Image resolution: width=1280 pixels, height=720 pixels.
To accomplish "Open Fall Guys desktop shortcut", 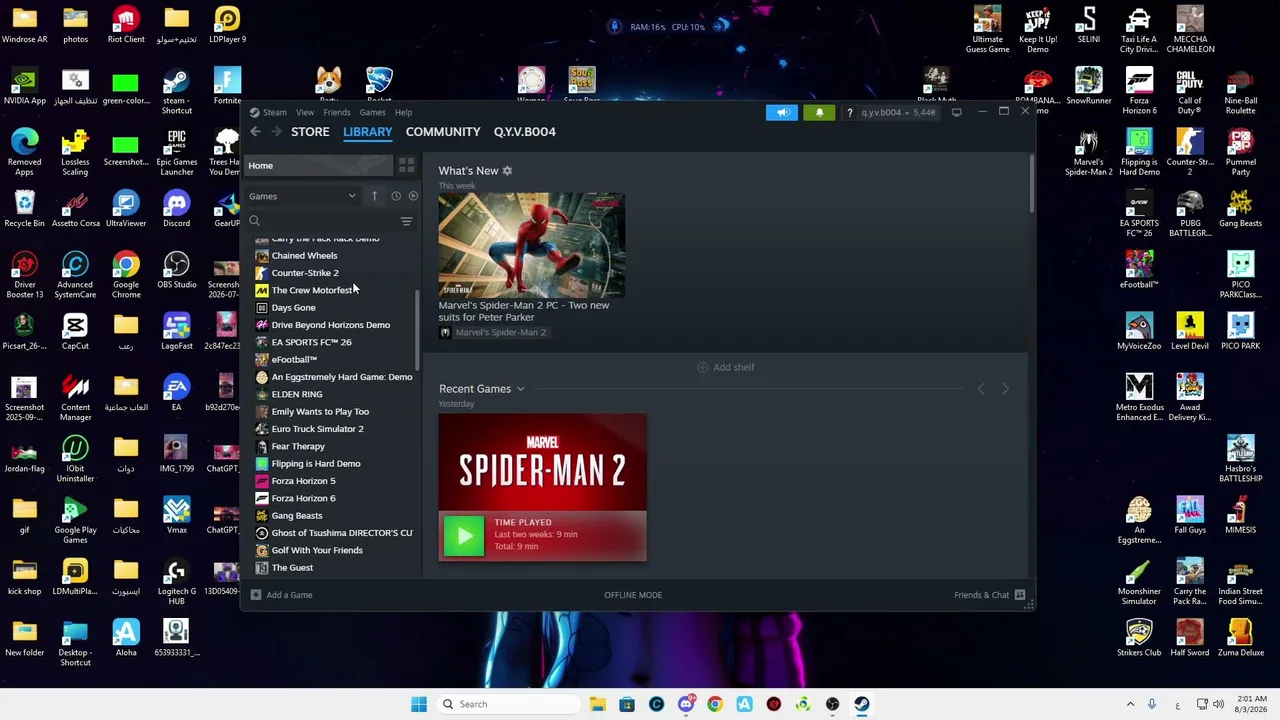I will (1190, 515).
